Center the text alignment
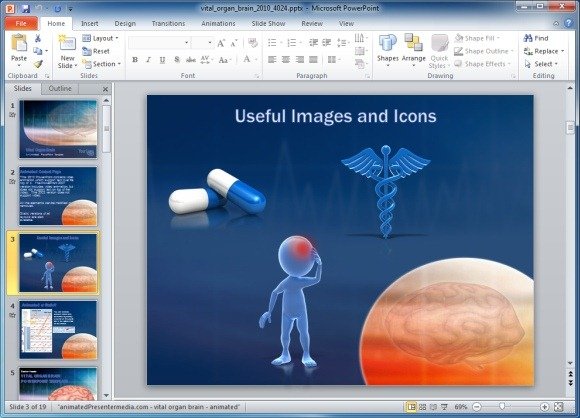The image size is (580, 418). (286, 60)
